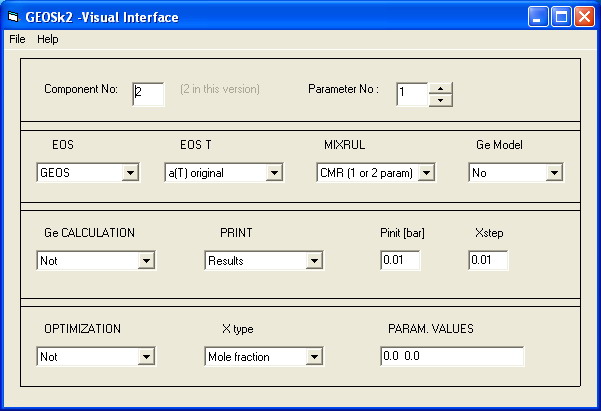This screenshot has width=601, height=411.
Task: Click the Pinit [bar] input field
Action: pos(400,260)
